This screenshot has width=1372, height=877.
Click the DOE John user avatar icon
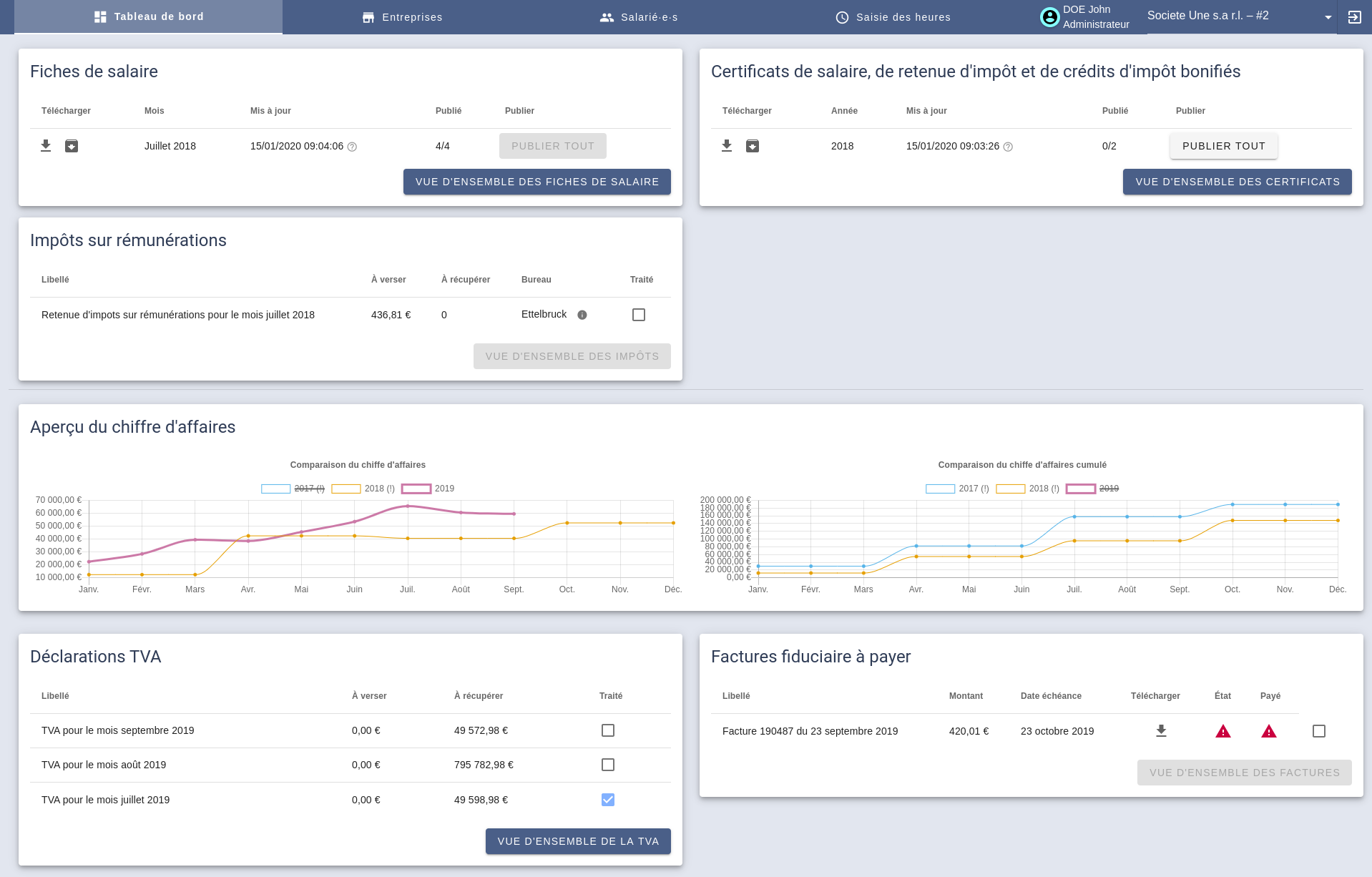[1049, 17]
